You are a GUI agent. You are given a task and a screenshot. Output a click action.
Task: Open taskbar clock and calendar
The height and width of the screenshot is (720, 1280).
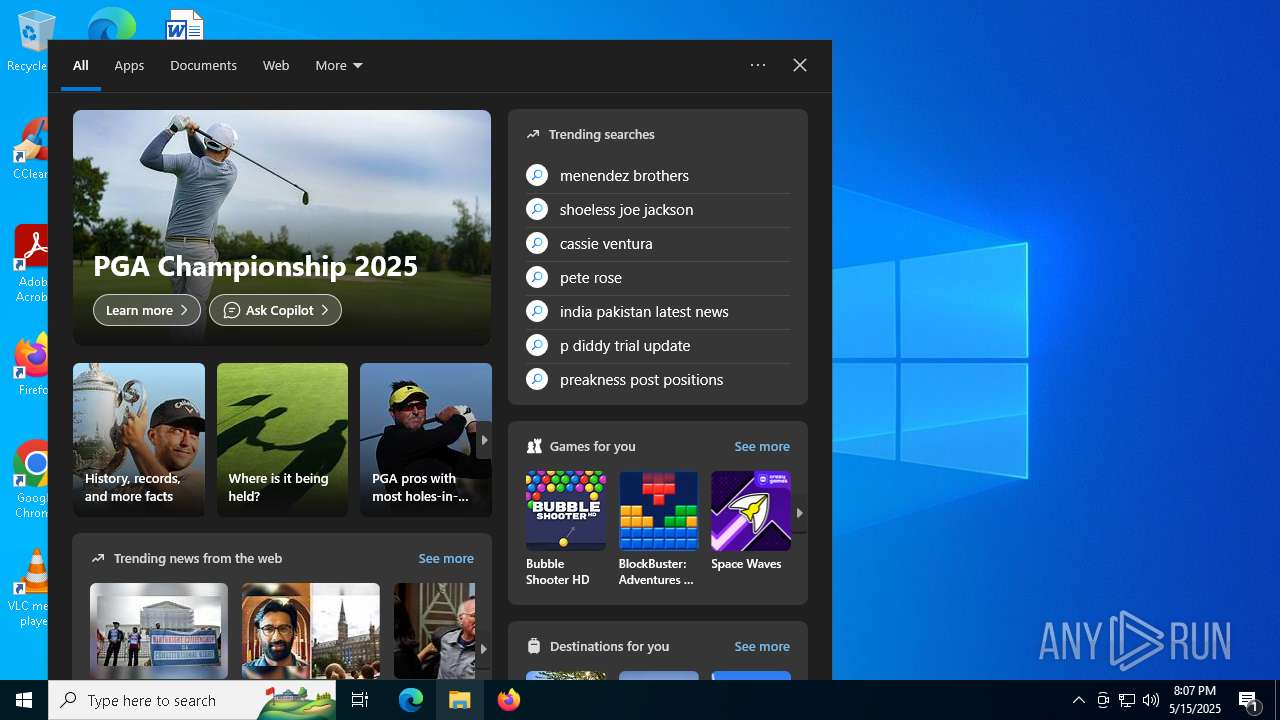[1195, 700]
